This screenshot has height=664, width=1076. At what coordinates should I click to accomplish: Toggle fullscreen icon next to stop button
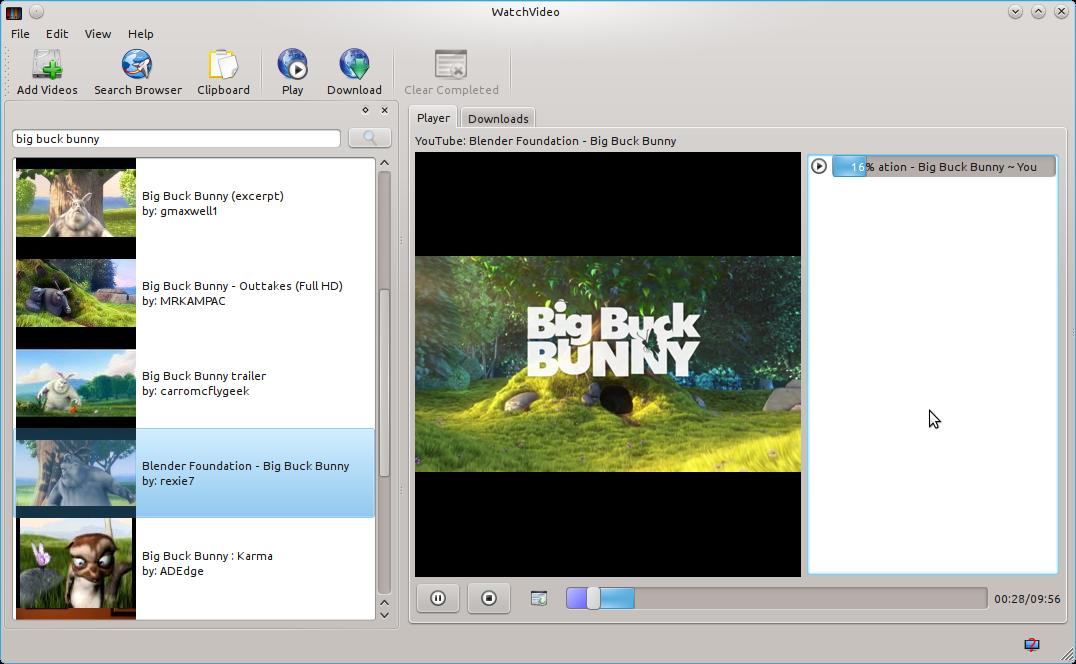(x=539, y=599)
